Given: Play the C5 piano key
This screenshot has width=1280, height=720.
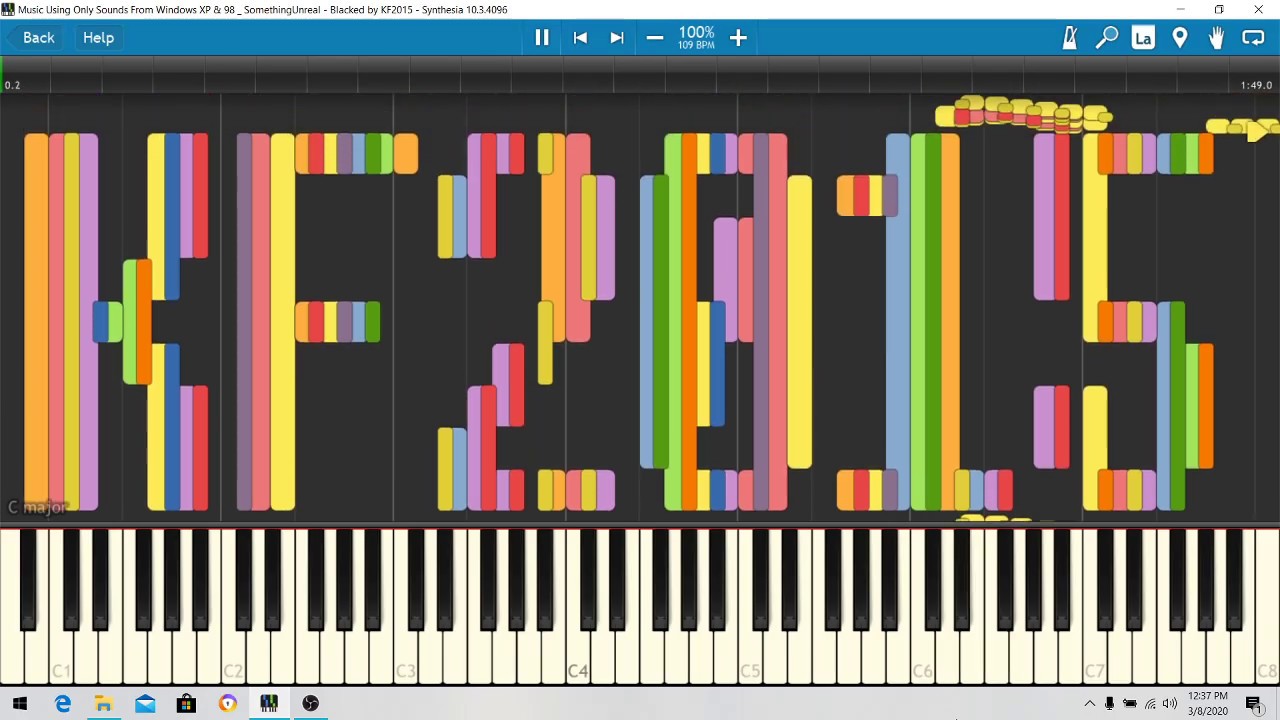Looking at the screenshot, I should point(750,660).
